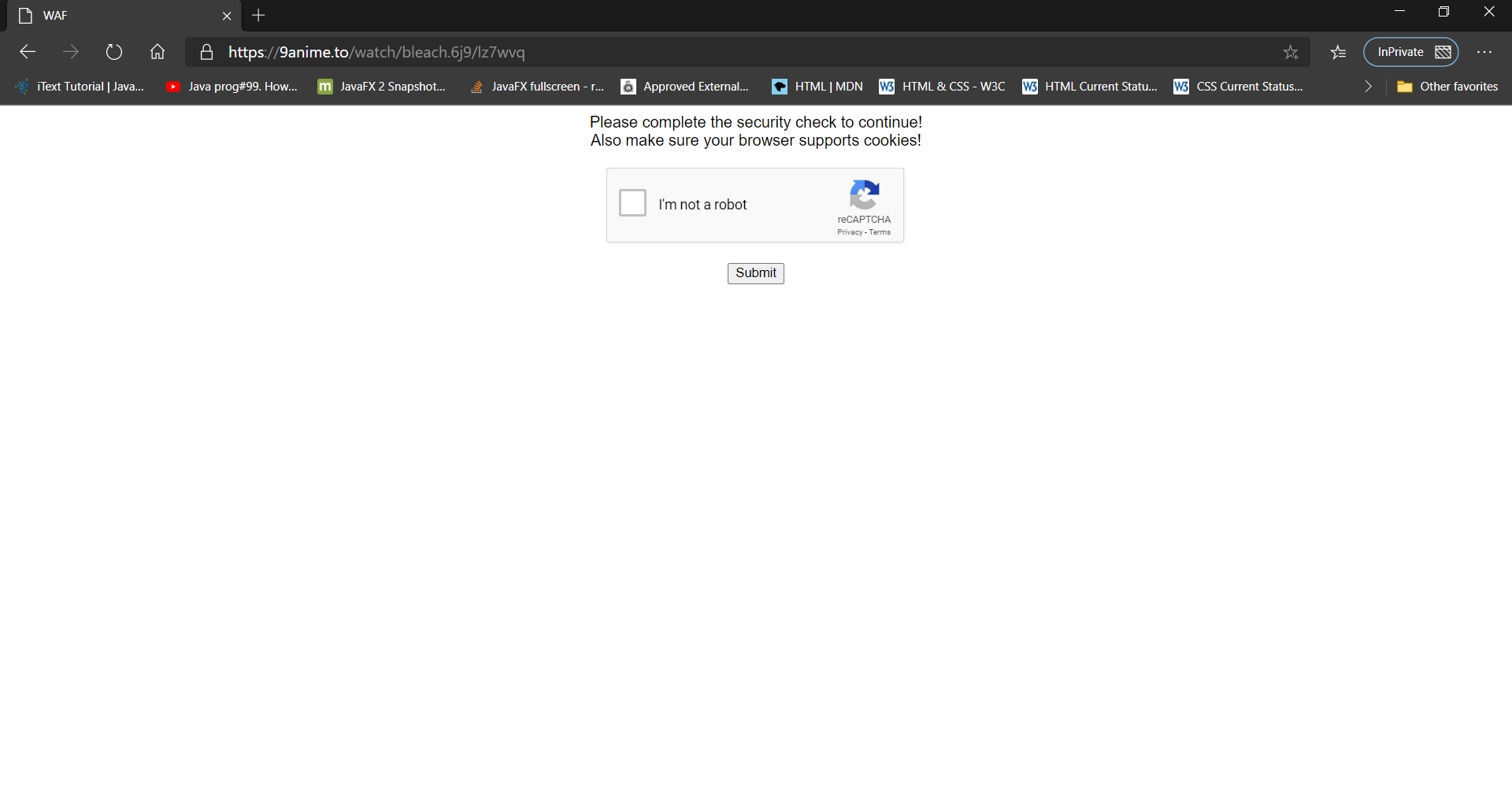Refresh the current page

[114, 52]
